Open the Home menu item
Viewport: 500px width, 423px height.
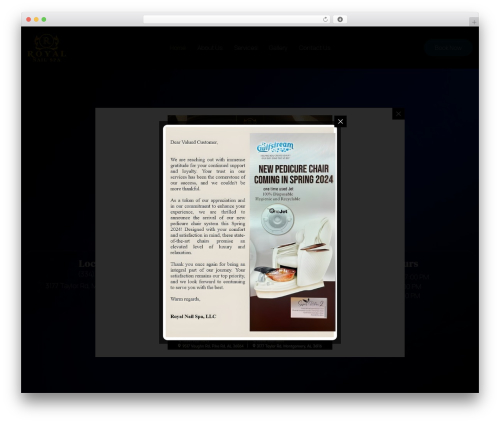tap(178, 48)
